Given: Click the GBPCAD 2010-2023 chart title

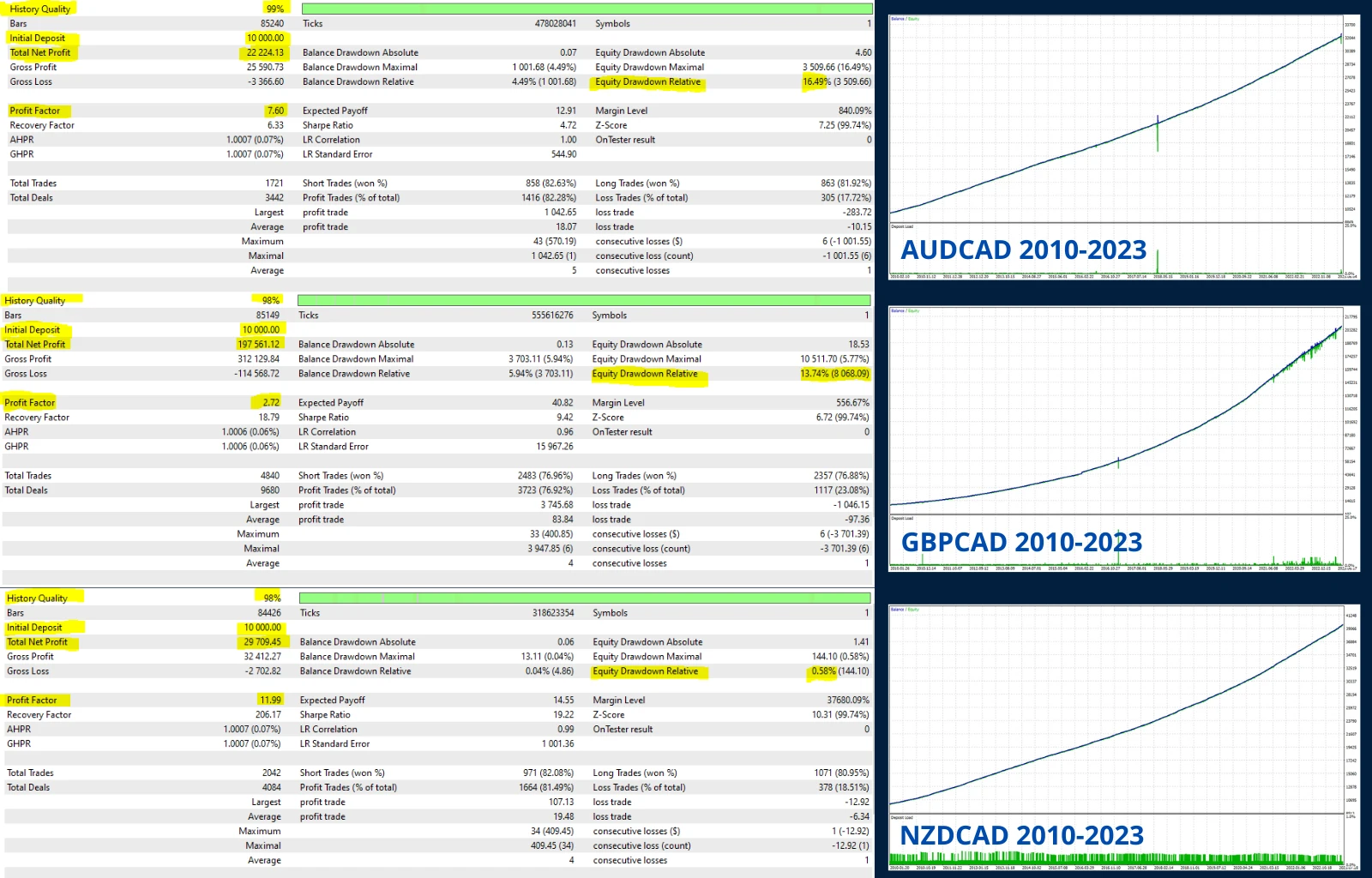Looking at the screenshot, I should [1021, 542].
